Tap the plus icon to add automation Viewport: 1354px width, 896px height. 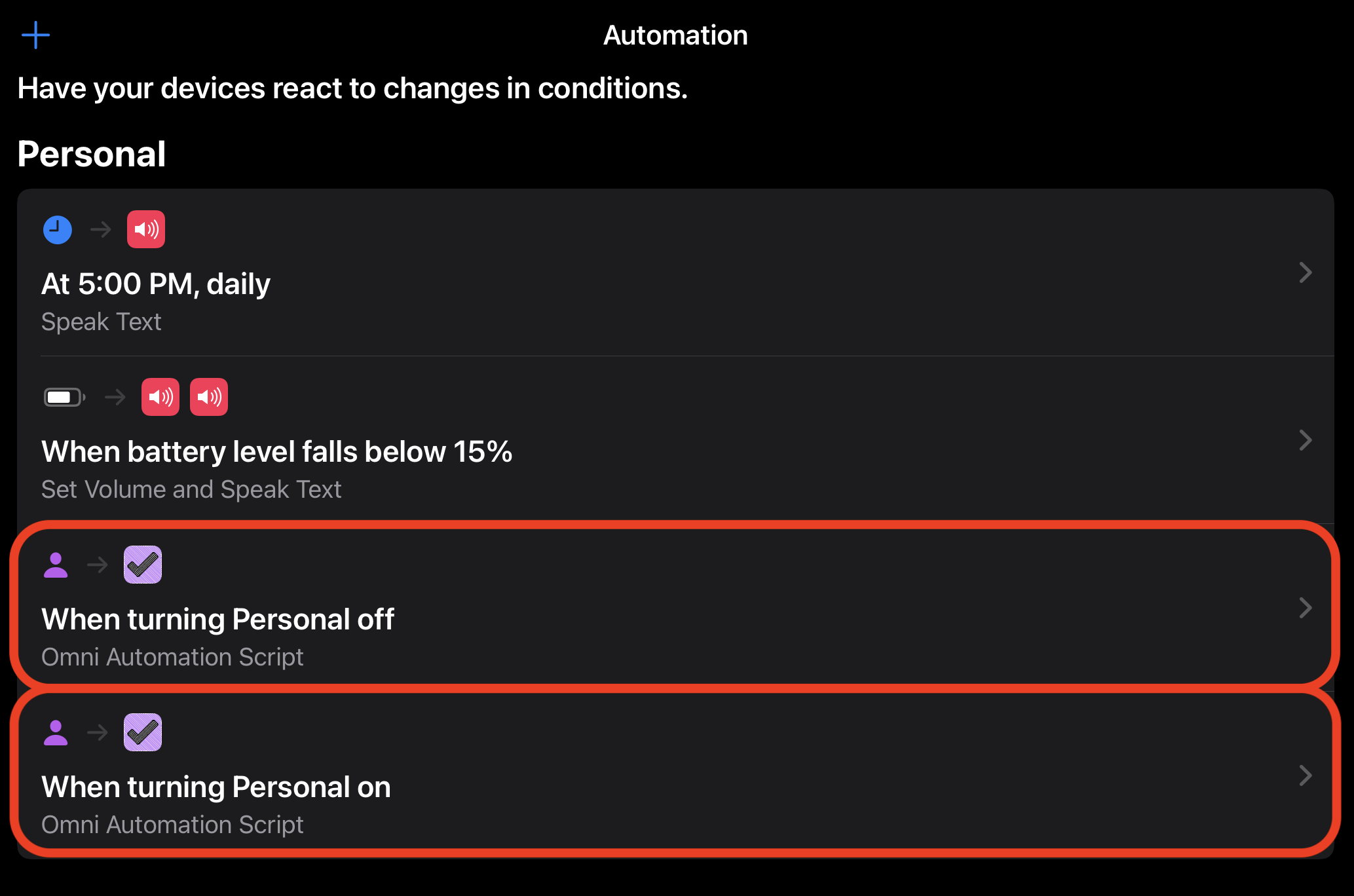tap(35, 35)
